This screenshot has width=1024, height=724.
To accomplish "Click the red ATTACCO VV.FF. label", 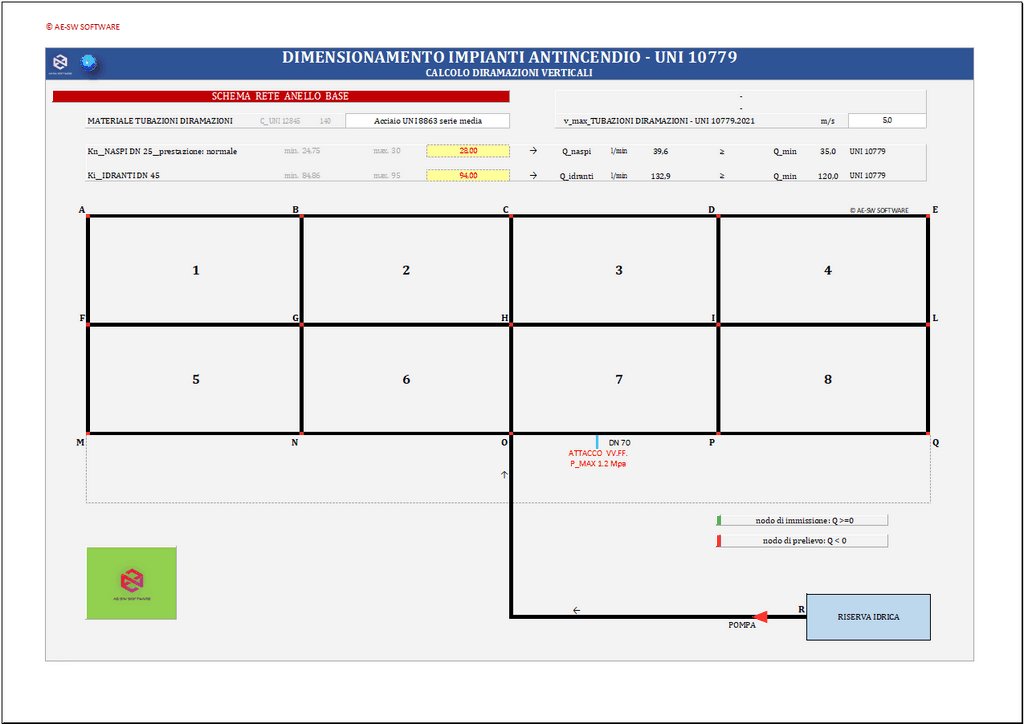I will 598,453.
